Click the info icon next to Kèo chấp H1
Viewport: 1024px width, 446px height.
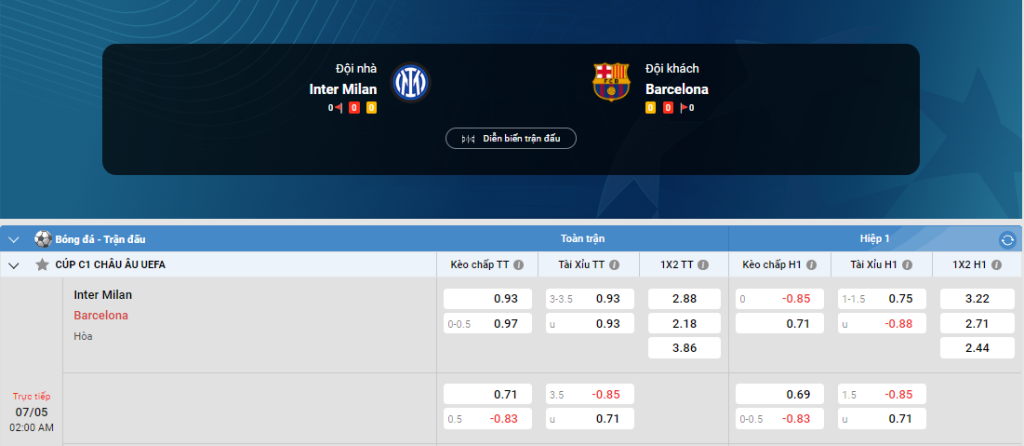coord(811,265)
